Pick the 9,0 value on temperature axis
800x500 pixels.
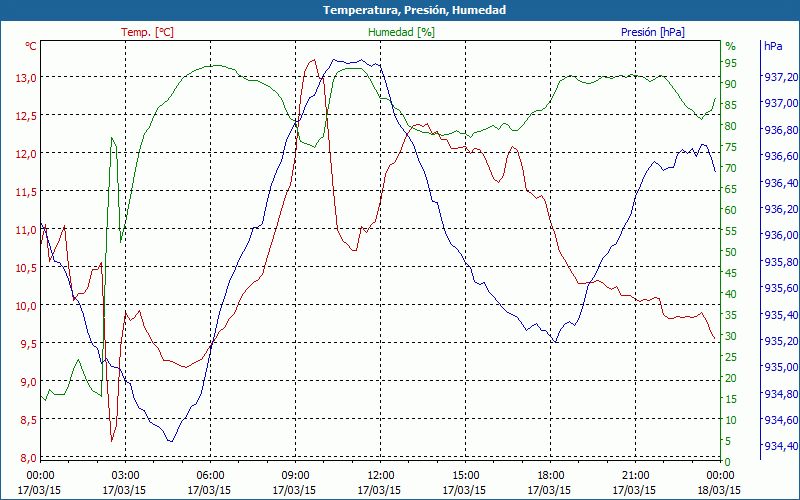pos(28,382)
